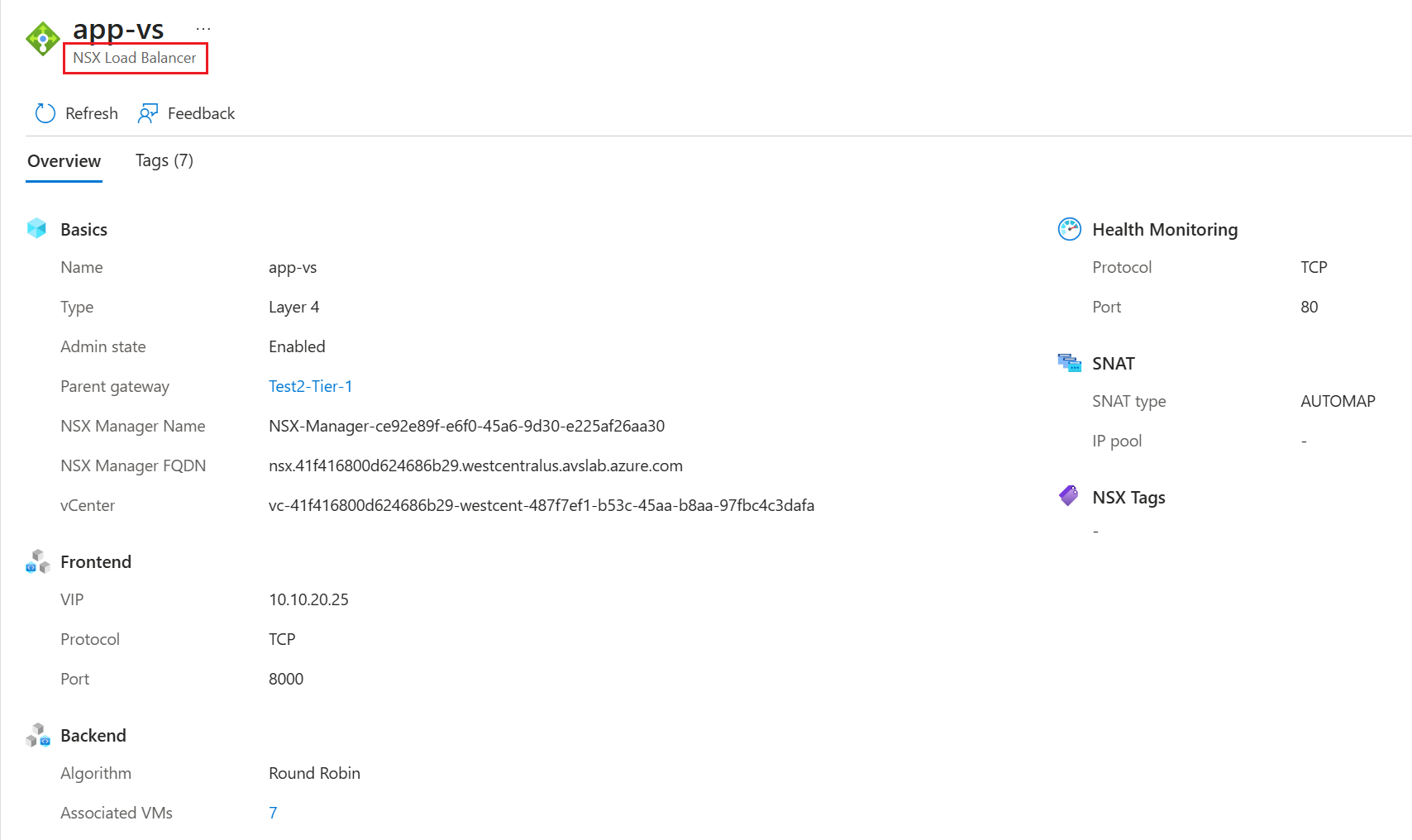
Task: Click the Feedback button label
Action: coord(202,113)
